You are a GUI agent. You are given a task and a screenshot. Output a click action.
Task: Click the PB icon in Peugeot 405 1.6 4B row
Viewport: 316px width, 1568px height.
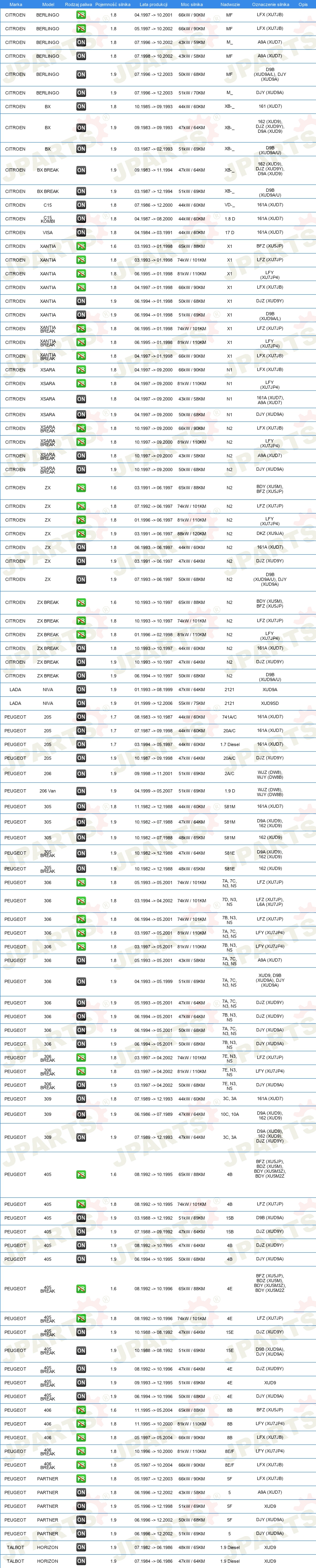pos(81,1175)
